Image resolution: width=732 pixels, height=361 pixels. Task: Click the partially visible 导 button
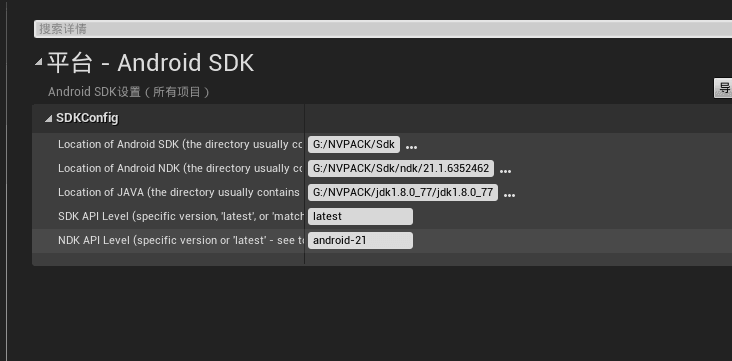pos(723,88)
